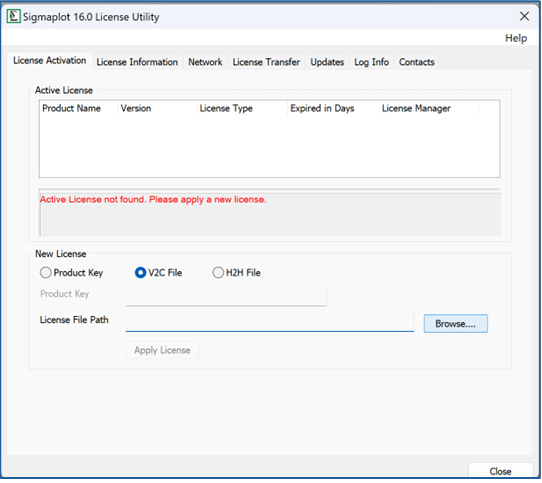
Task: Go to the License Transfer tab
Action: tap(266, 62)
